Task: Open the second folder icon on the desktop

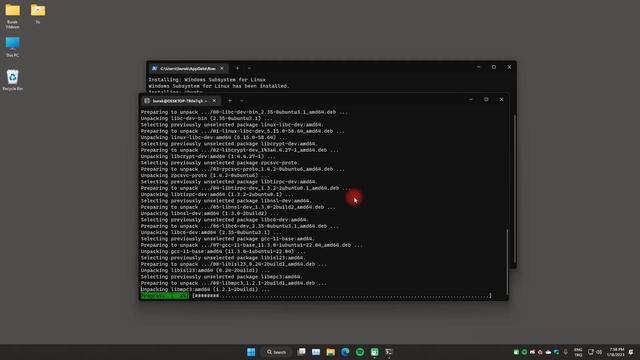Action: click(x=38, y=13)
